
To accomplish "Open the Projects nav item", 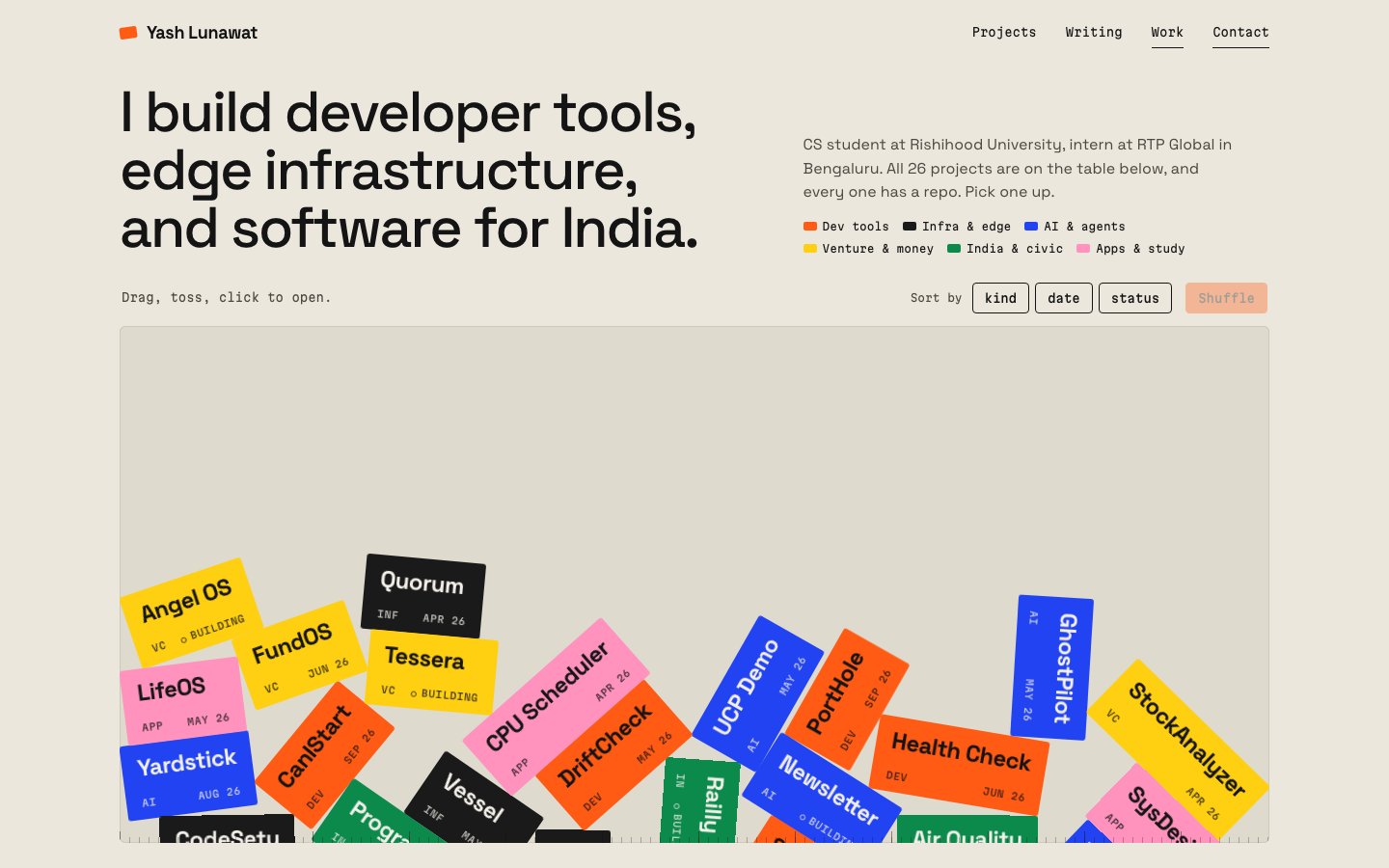I will (1004, 32).
